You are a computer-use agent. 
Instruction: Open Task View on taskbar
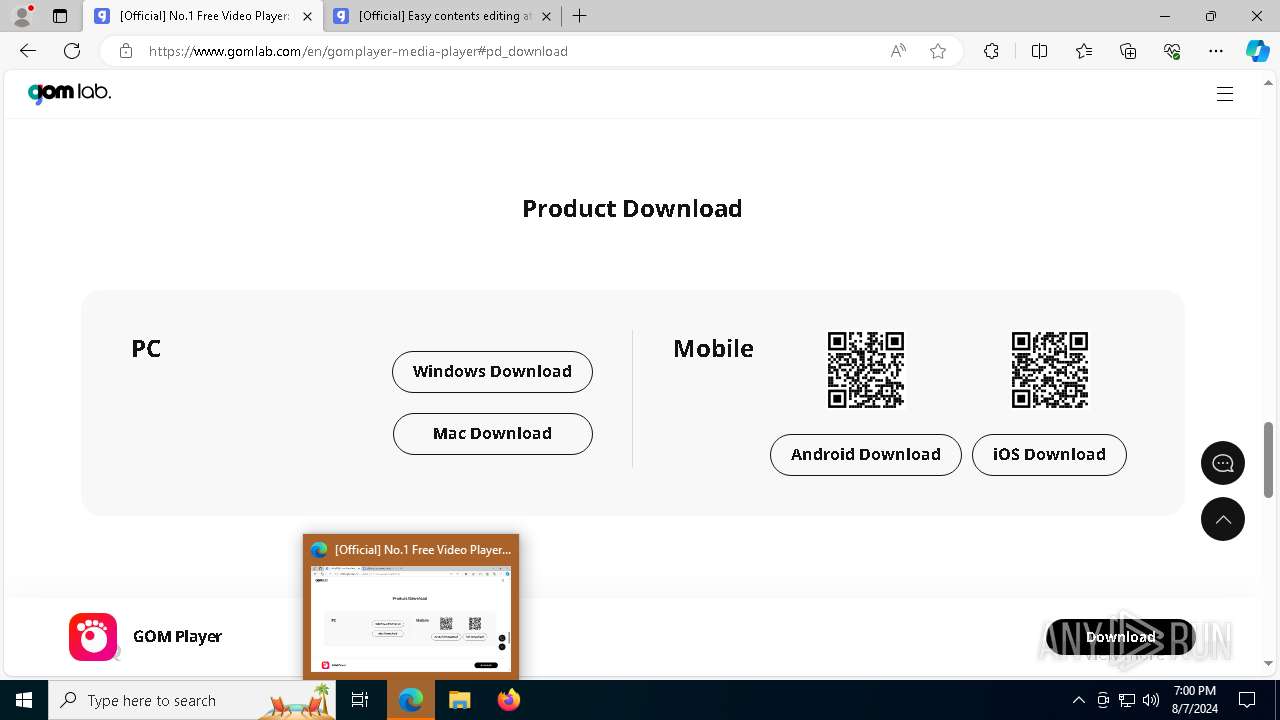(x=361, y=700)
